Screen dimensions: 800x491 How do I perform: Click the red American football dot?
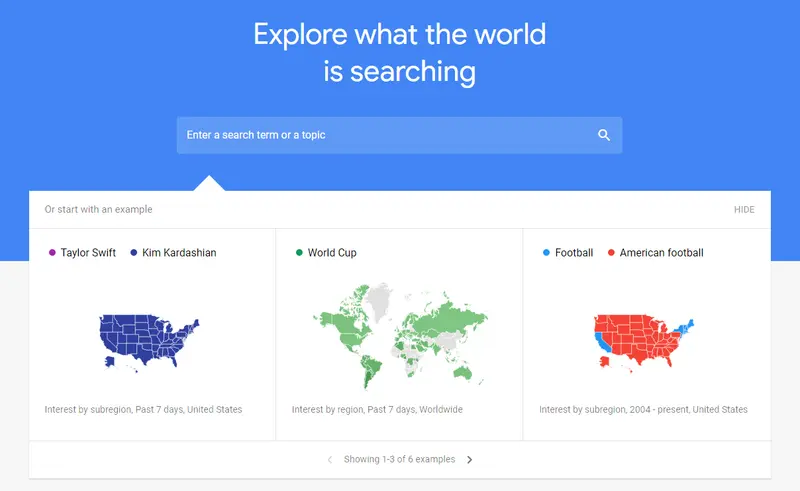611,253
